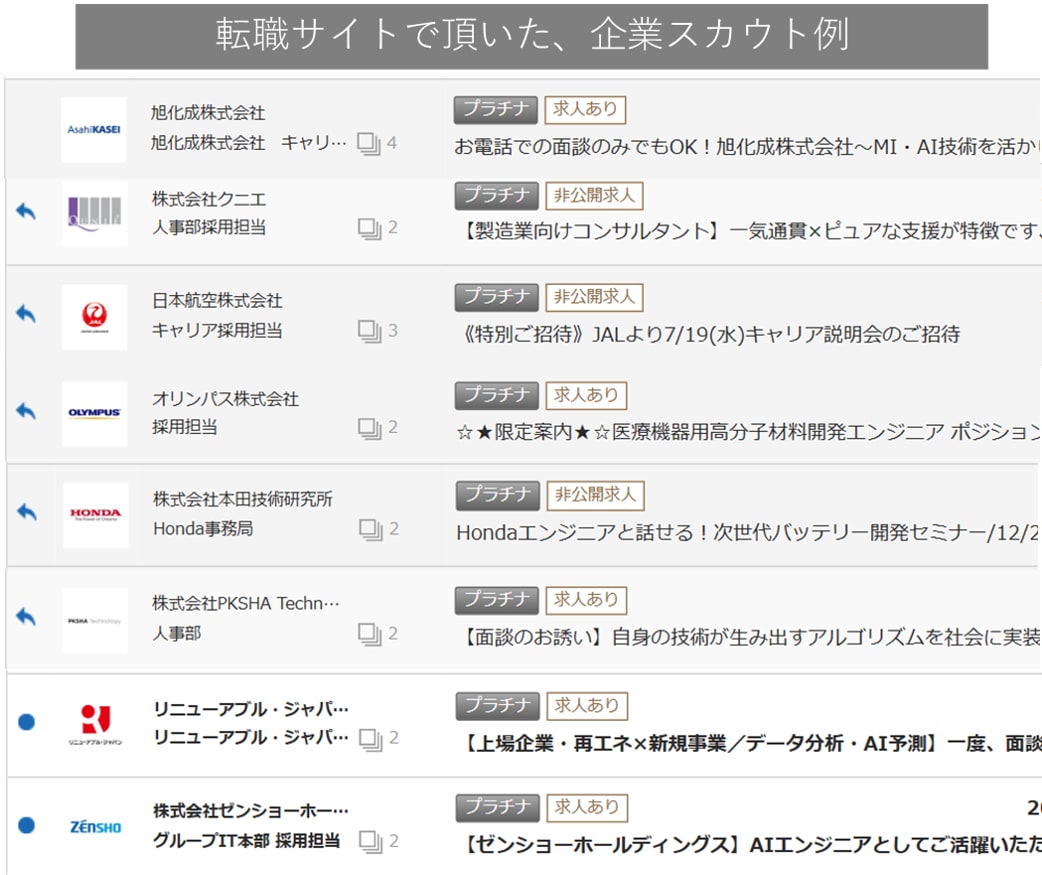Click the replied arrow icon for 日本航空株式会社

click(26, 313)
